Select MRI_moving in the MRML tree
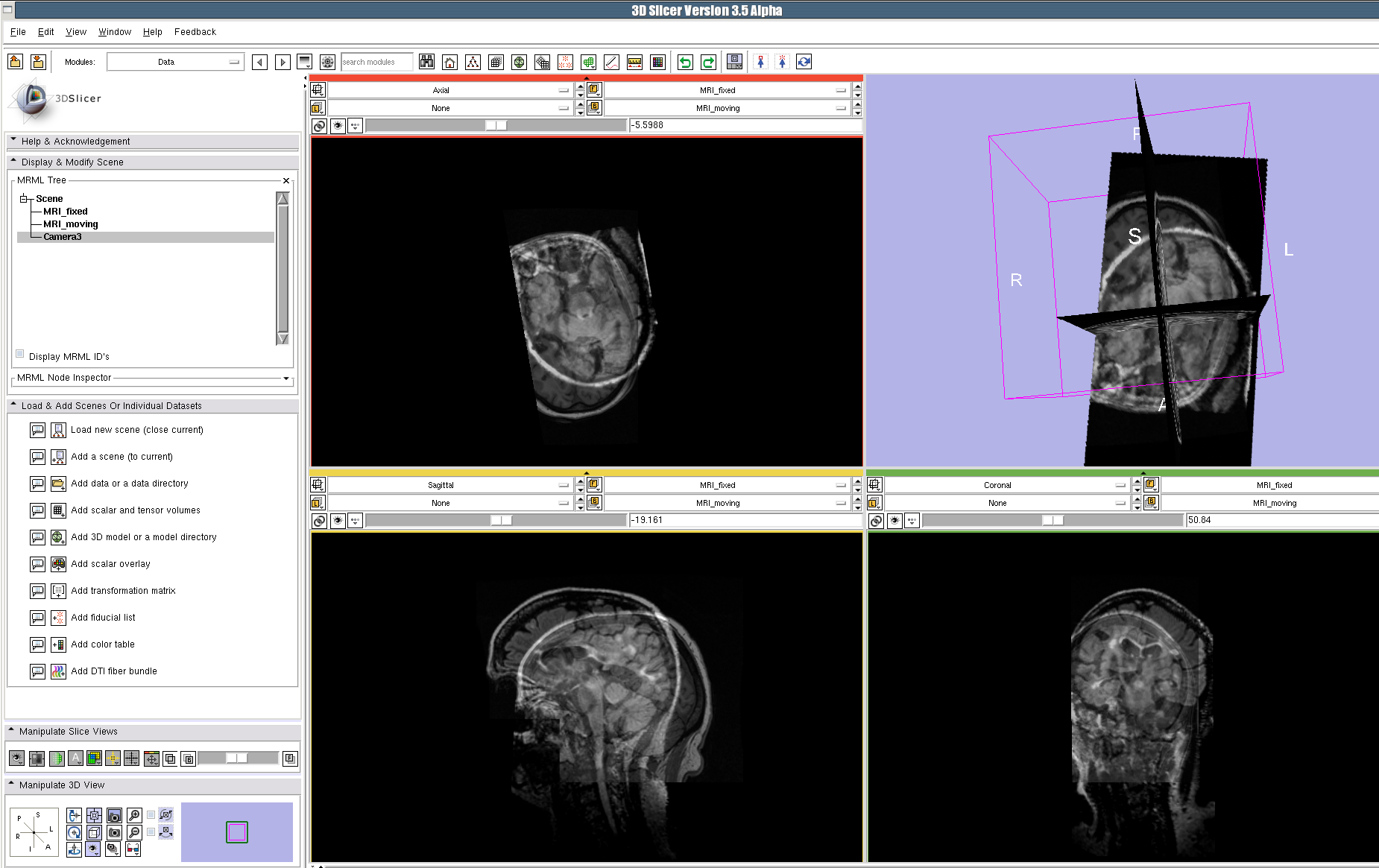 point(70,224)
